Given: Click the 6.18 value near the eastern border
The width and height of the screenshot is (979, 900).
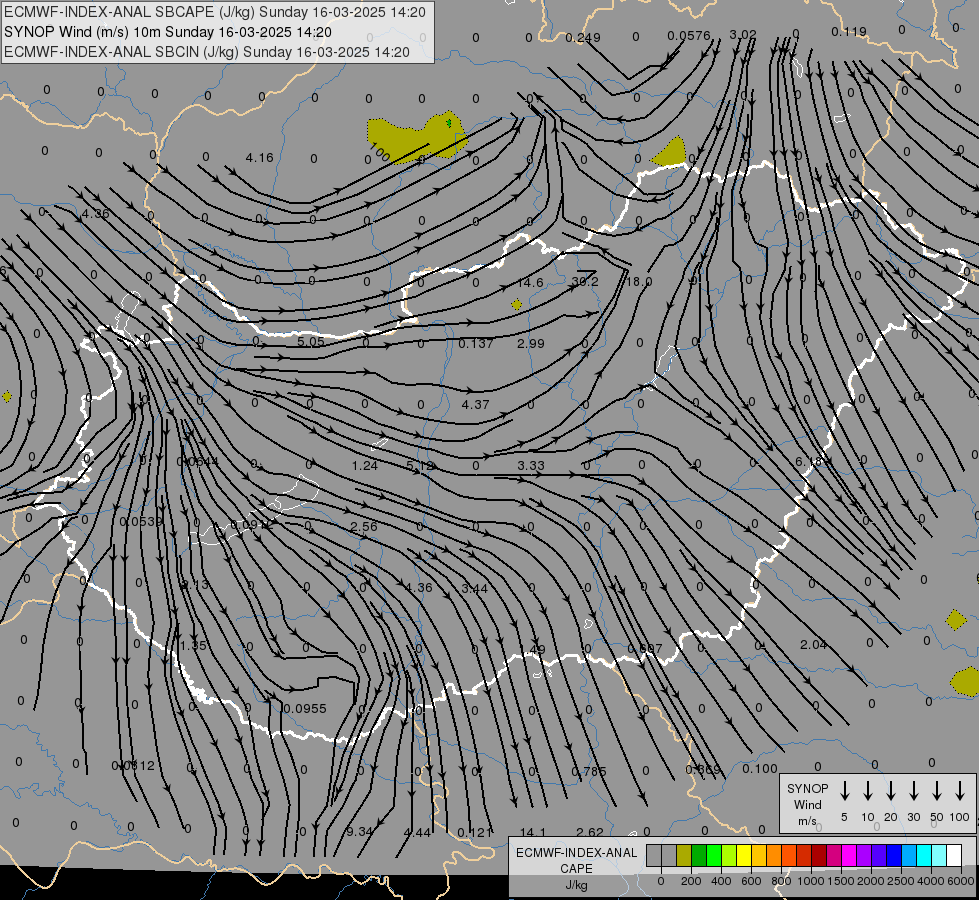Looking at the screenshot, I should (809, 462).
